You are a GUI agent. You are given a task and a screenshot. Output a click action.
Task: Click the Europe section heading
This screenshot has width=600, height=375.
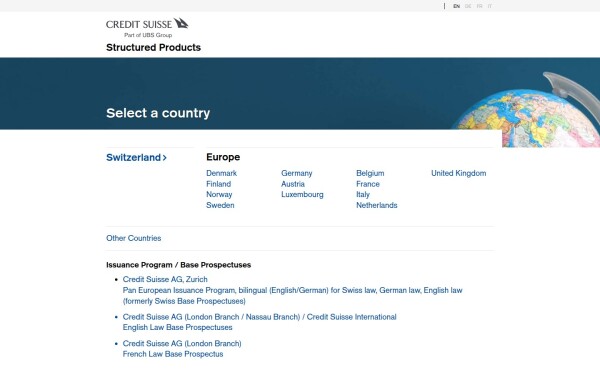(223, 157)
